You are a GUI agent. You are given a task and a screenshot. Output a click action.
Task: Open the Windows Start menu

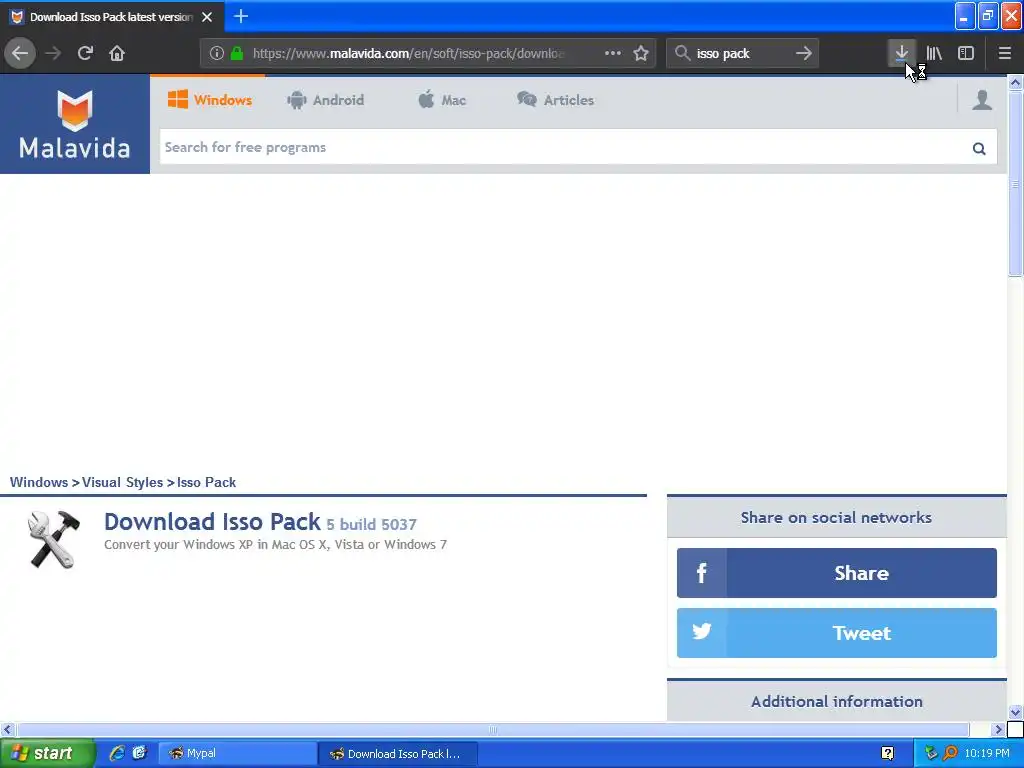point(47,754)
